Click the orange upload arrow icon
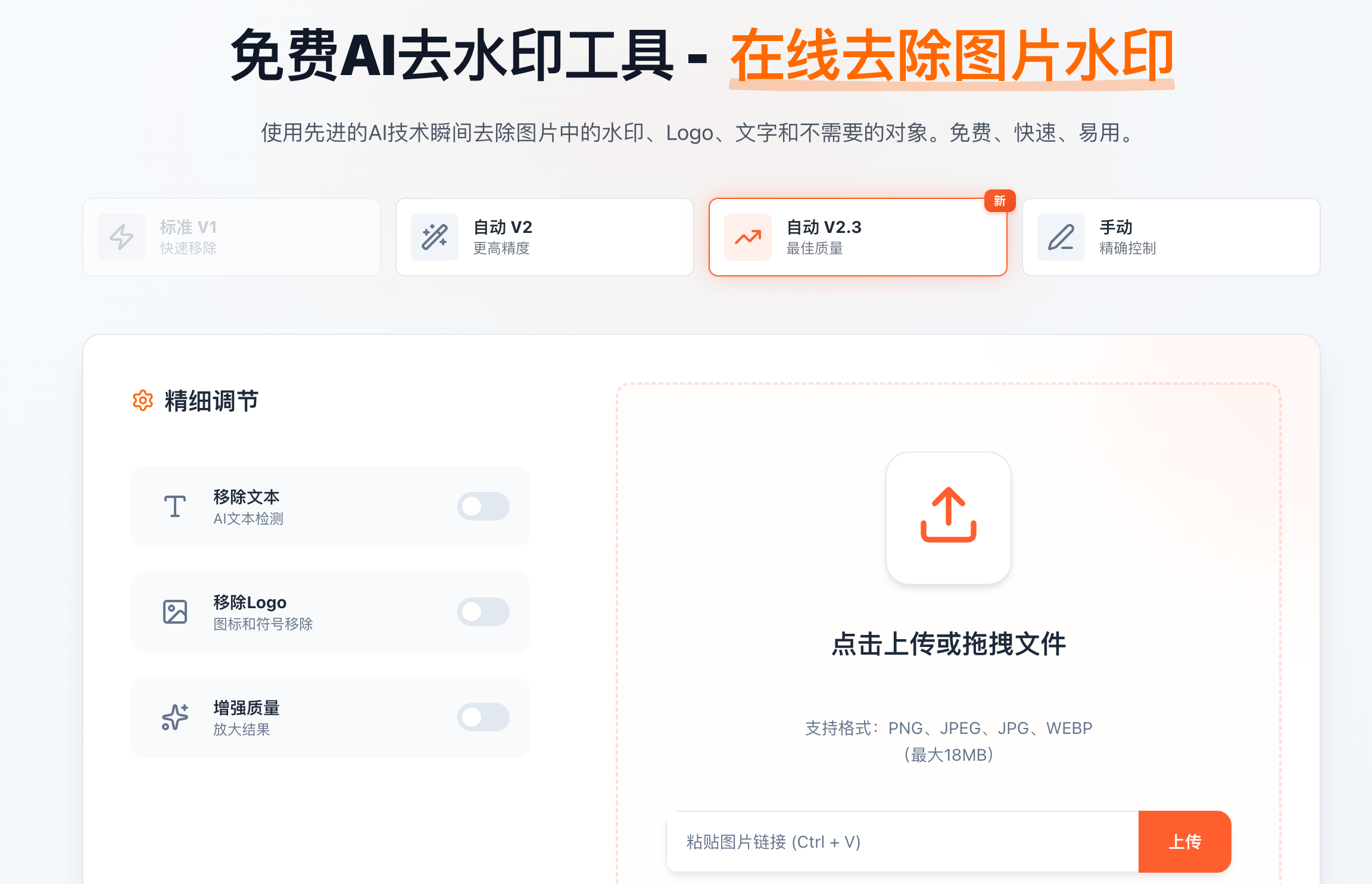Viewport: 1372px width, 884px height. (949, 516)
